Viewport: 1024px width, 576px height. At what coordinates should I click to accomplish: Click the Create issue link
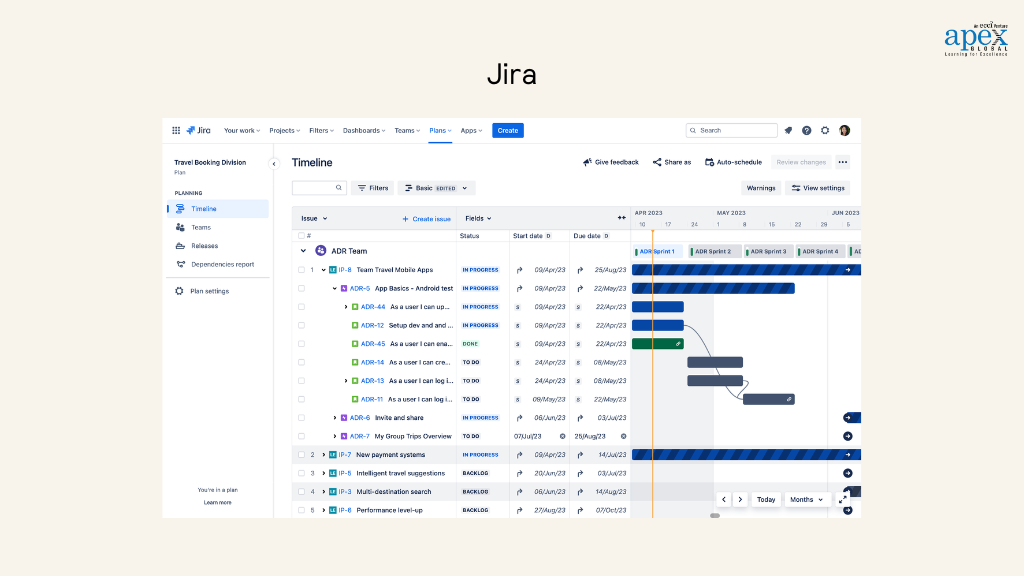click(x=426, y=219)
